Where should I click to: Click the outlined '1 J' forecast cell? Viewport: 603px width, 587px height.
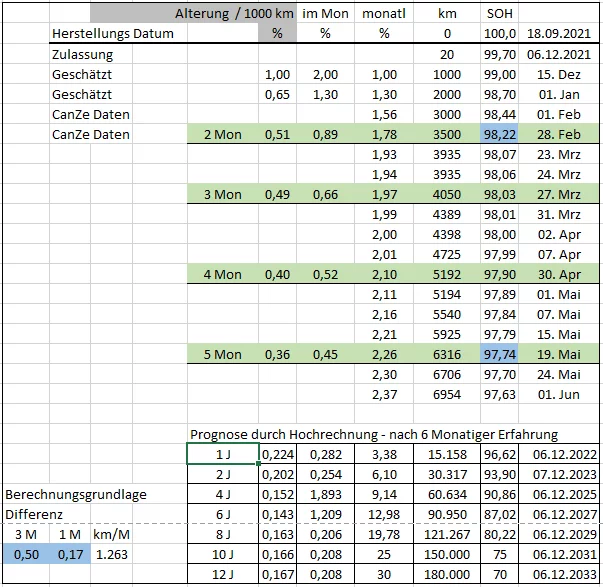222,455
